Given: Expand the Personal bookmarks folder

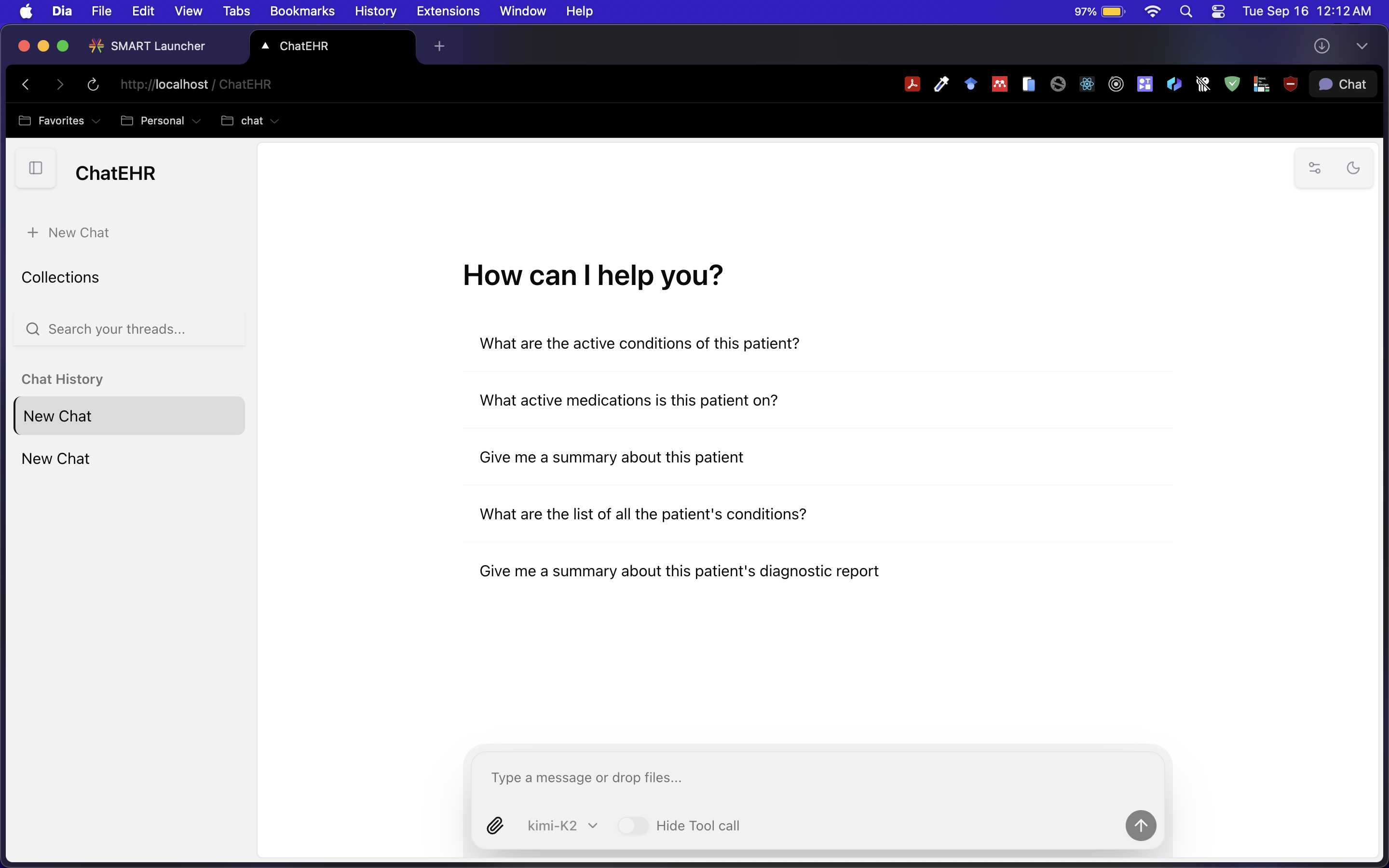Looking at the screenshot, I should (x=161, y=121).
